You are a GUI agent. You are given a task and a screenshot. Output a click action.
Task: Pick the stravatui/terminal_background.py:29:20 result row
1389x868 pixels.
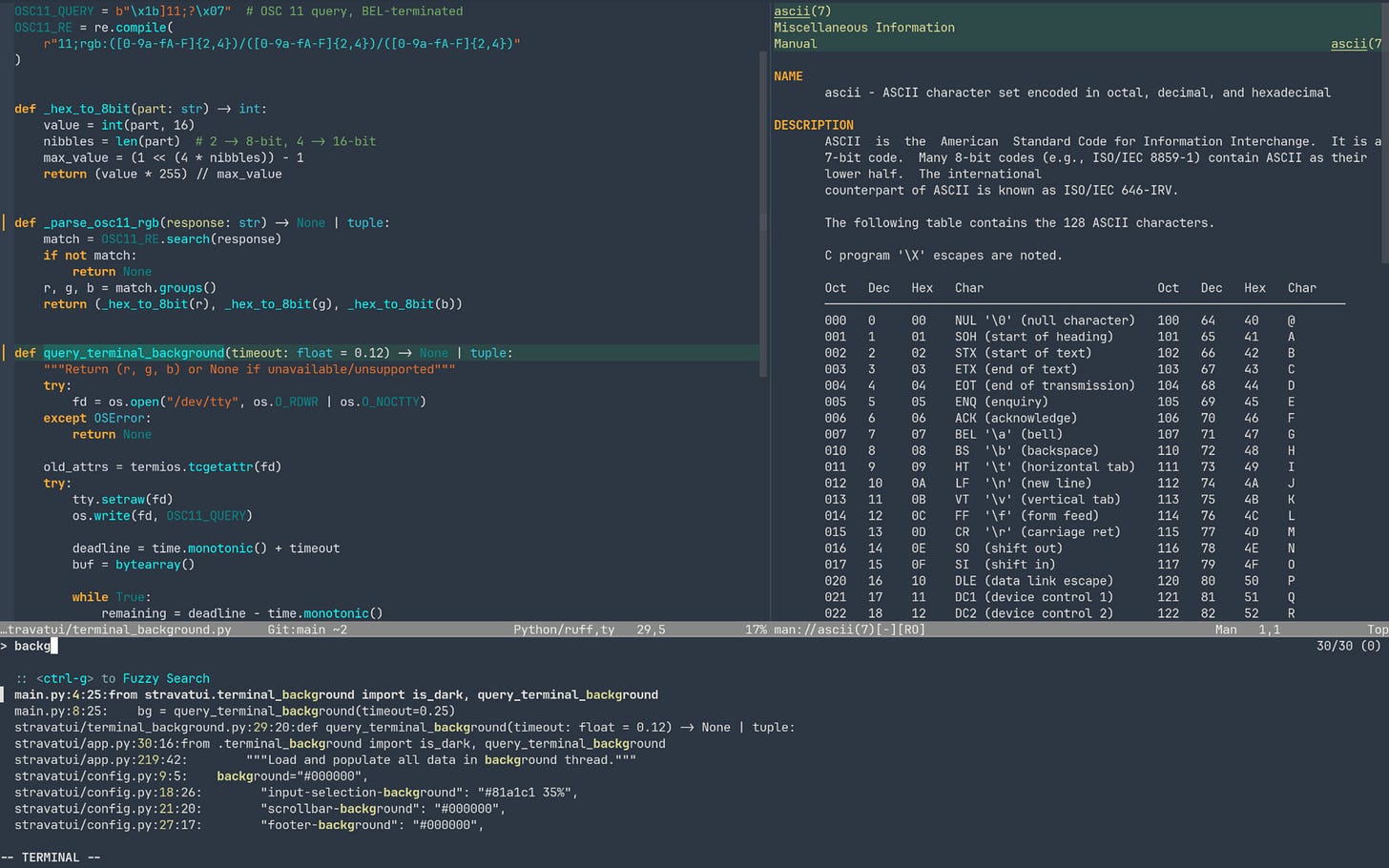(404, 727)
